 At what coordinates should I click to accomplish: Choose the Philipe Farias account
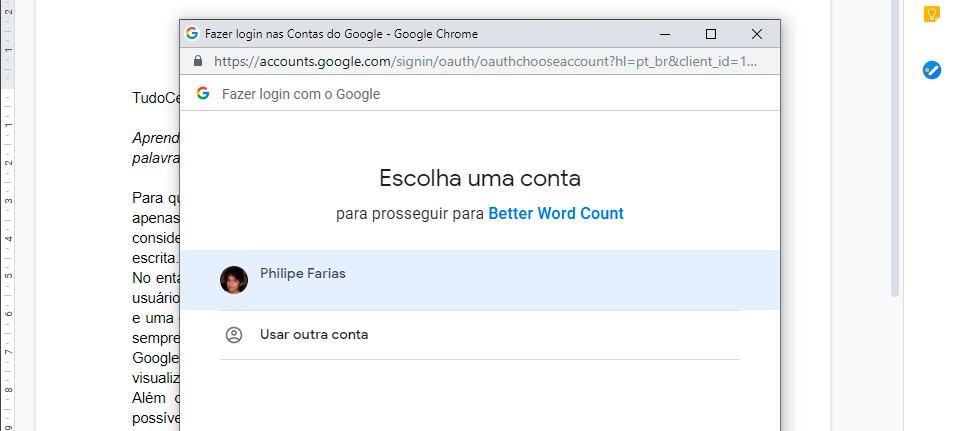pyautogui.click(x=303, y=274)
